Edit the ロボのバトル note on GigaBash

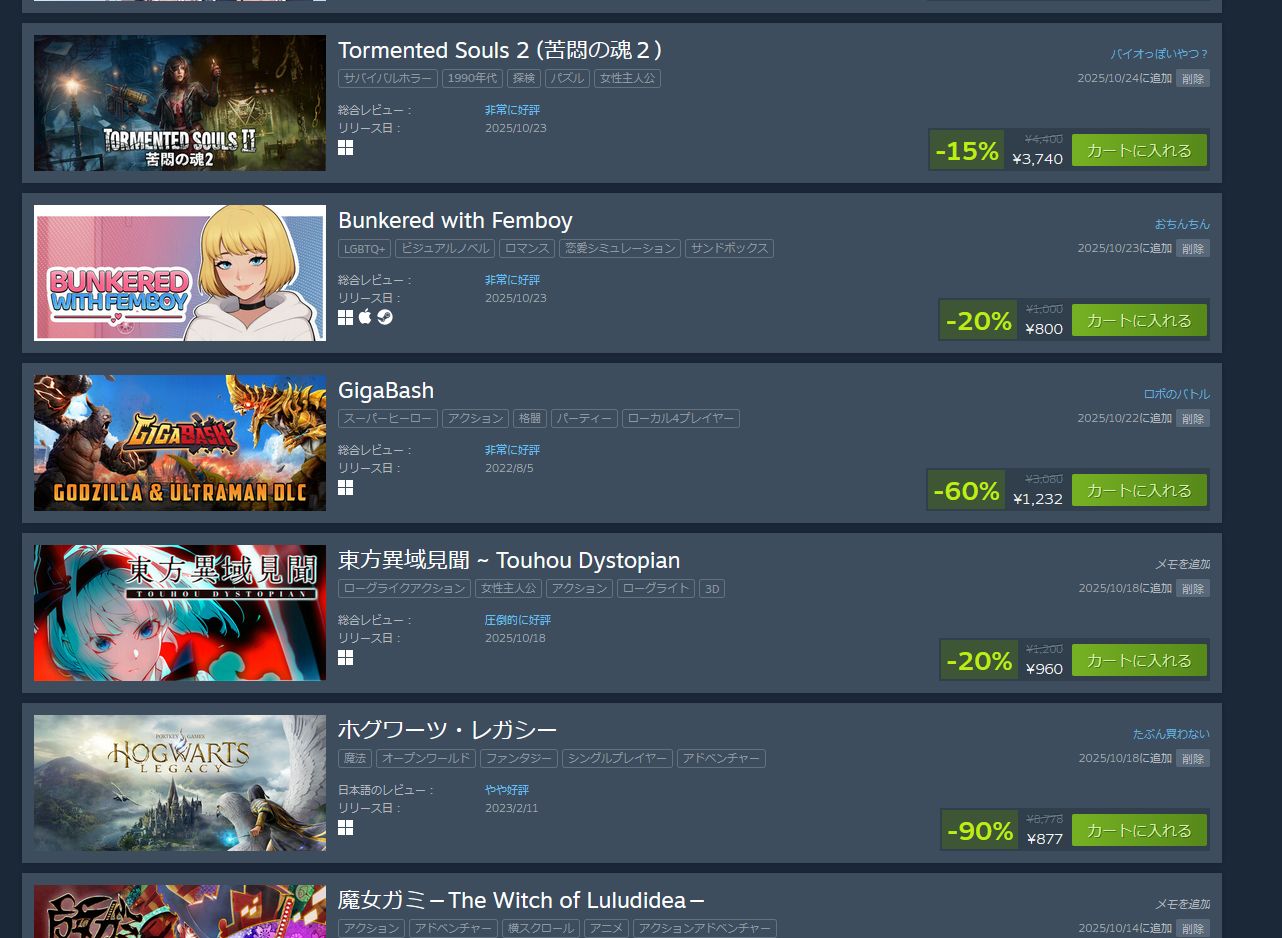click(1176, 394)
